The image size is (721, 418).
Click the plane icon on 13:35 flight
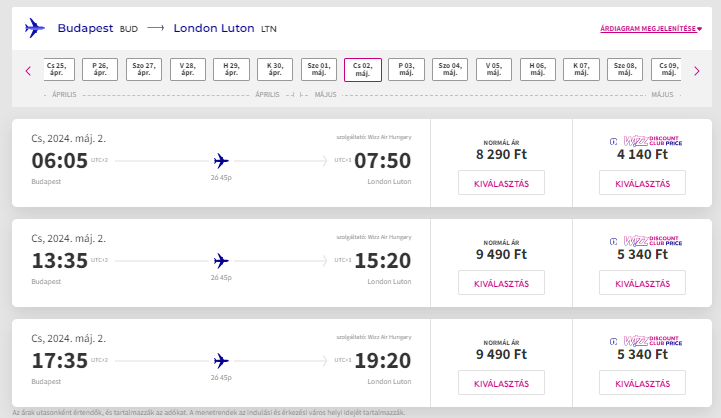point(221,261)
